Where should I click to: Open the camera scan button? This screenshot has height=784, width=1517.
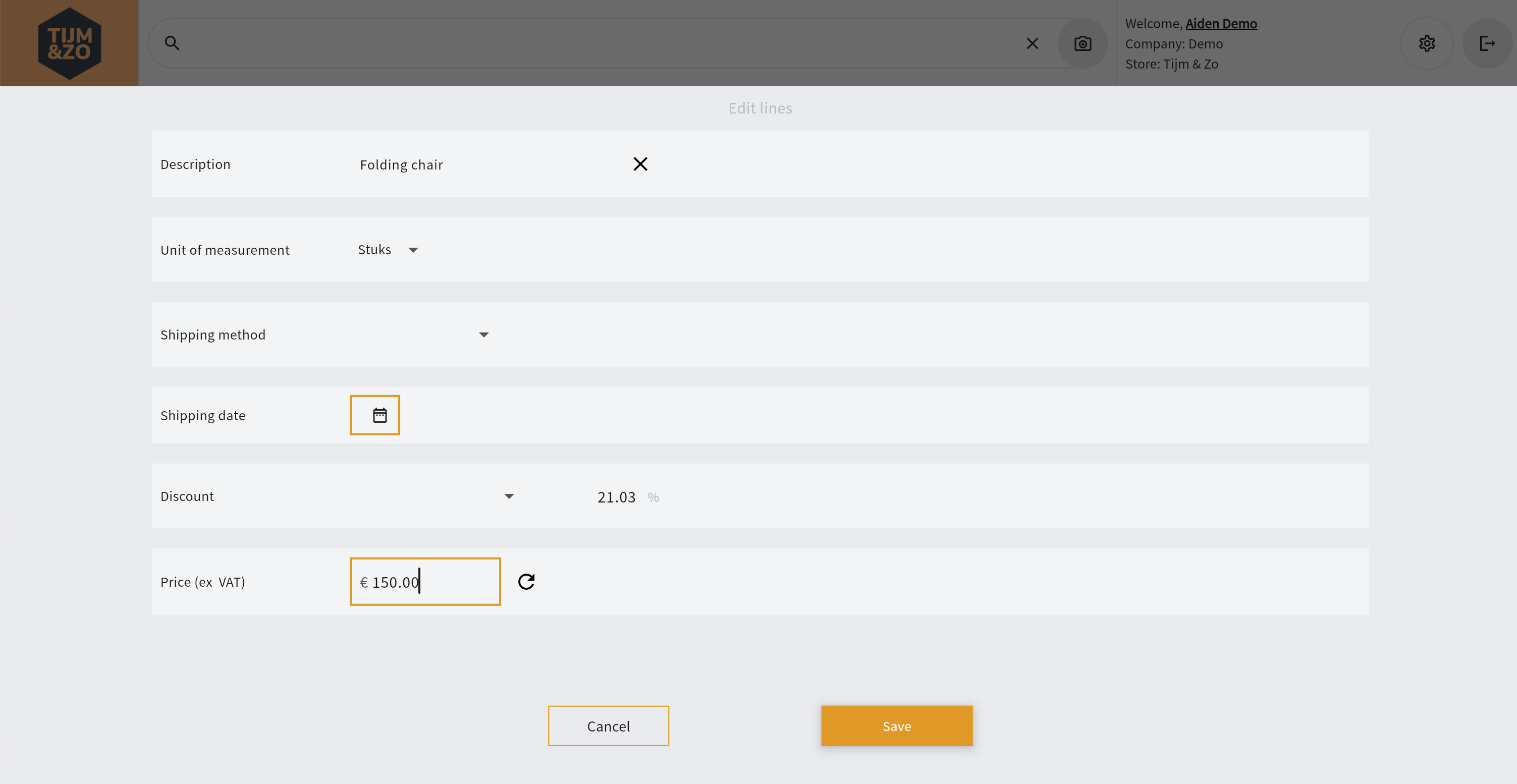[x=1082, y=43]
